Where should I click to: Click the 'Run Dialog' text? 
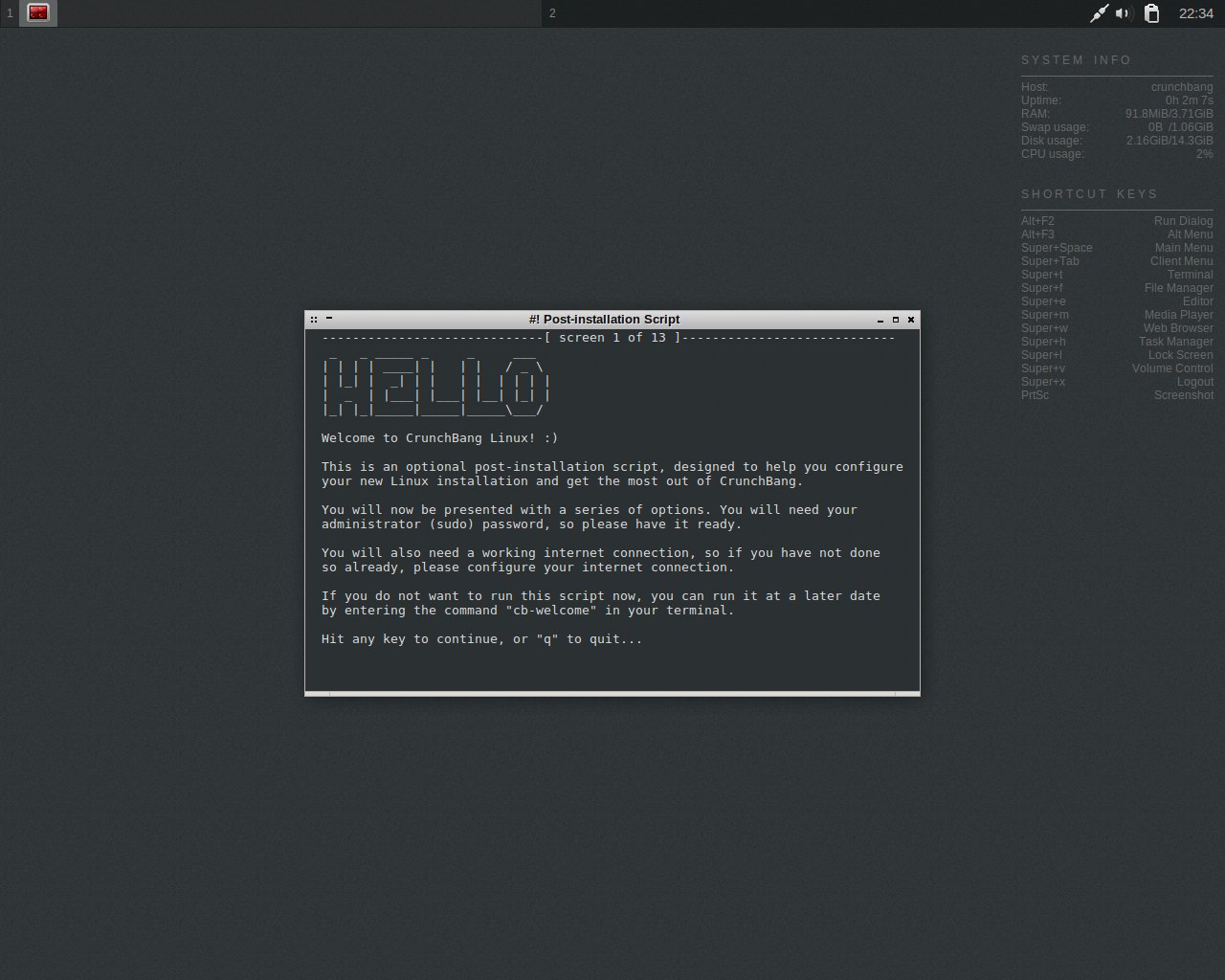coord(1184,221)
